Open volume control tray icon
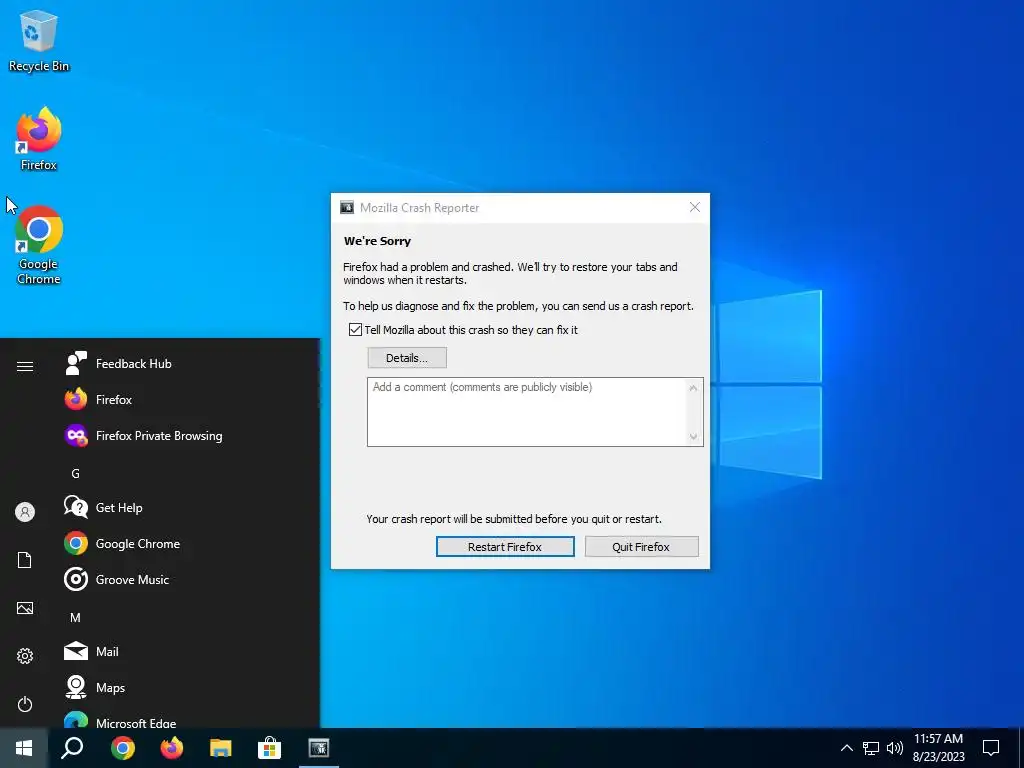This screenshot has width=1024, height=768. (x=895, y=748)
